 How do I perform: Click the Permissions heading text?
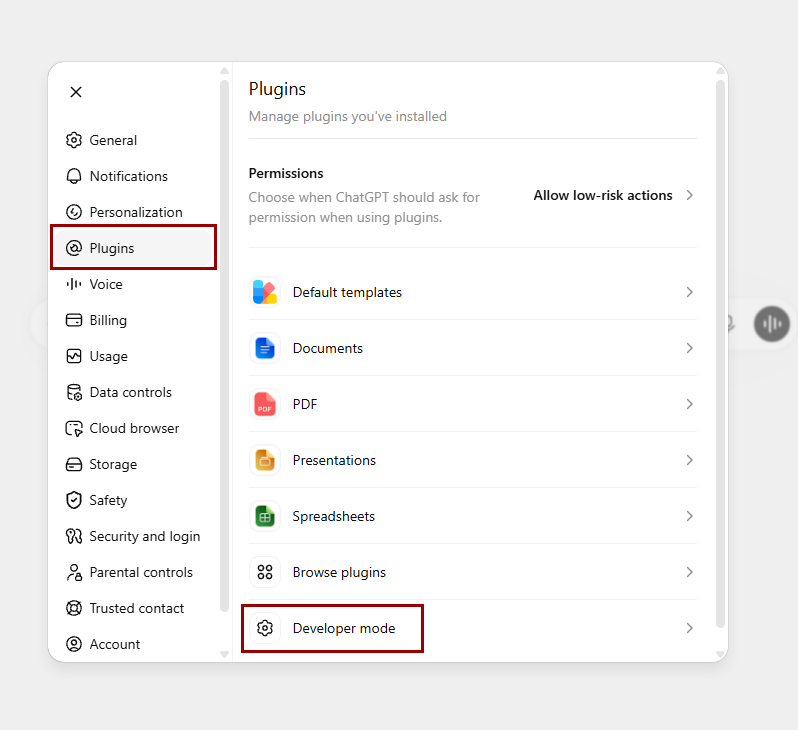click(286, 174)
